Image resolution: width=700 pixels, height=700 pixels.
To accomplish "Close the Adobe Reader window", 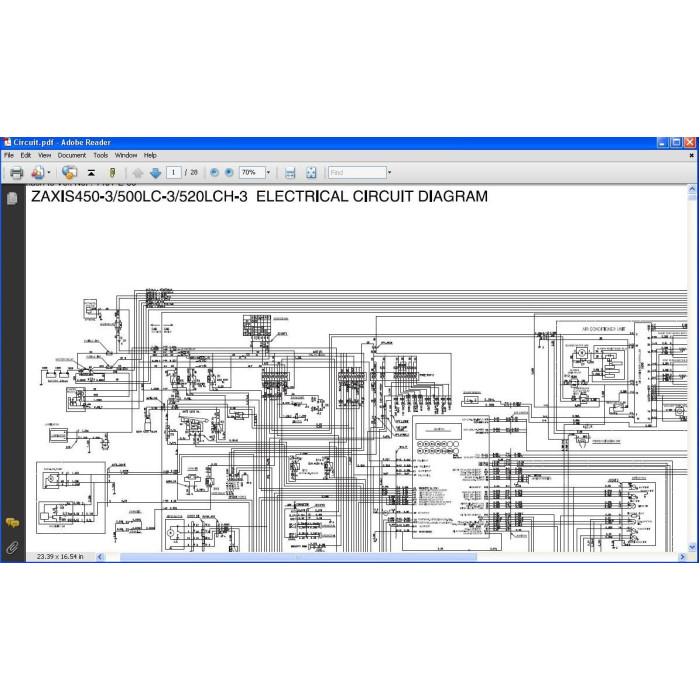I will pyautogui.click(x=690, y=142).
